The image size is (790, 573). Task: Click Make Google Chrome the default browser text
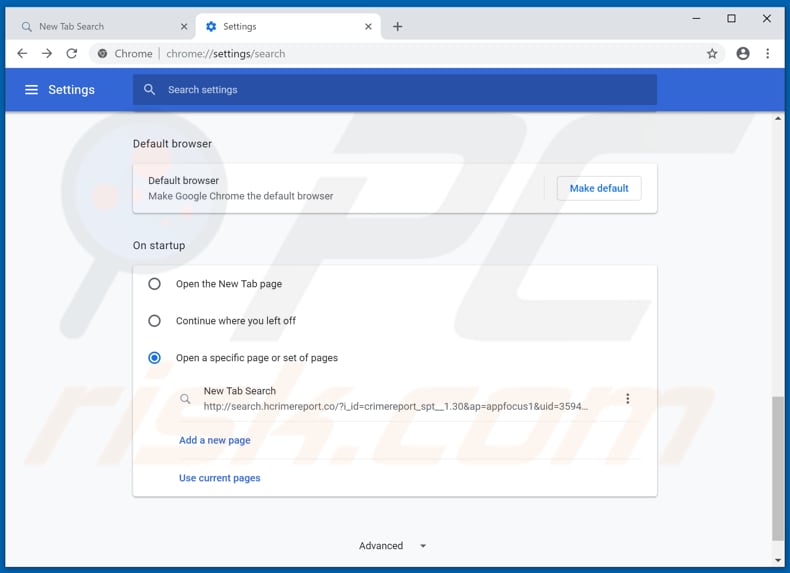[x=240, y=196]
